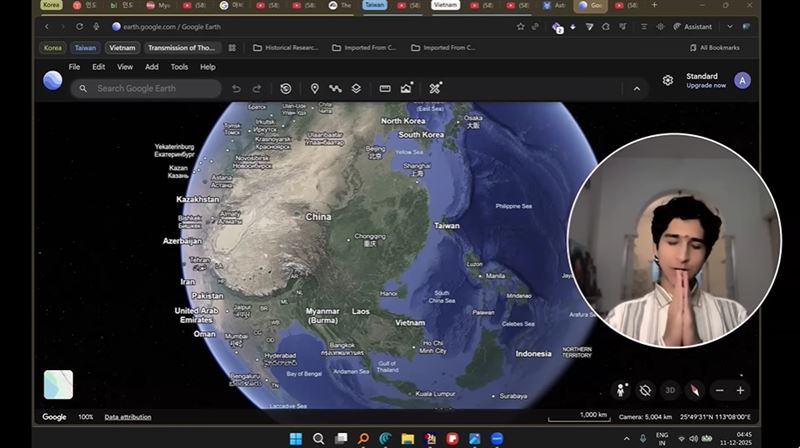This screenshot has height=448, width=800.
Task: Open the View menu
Action: 125,67
